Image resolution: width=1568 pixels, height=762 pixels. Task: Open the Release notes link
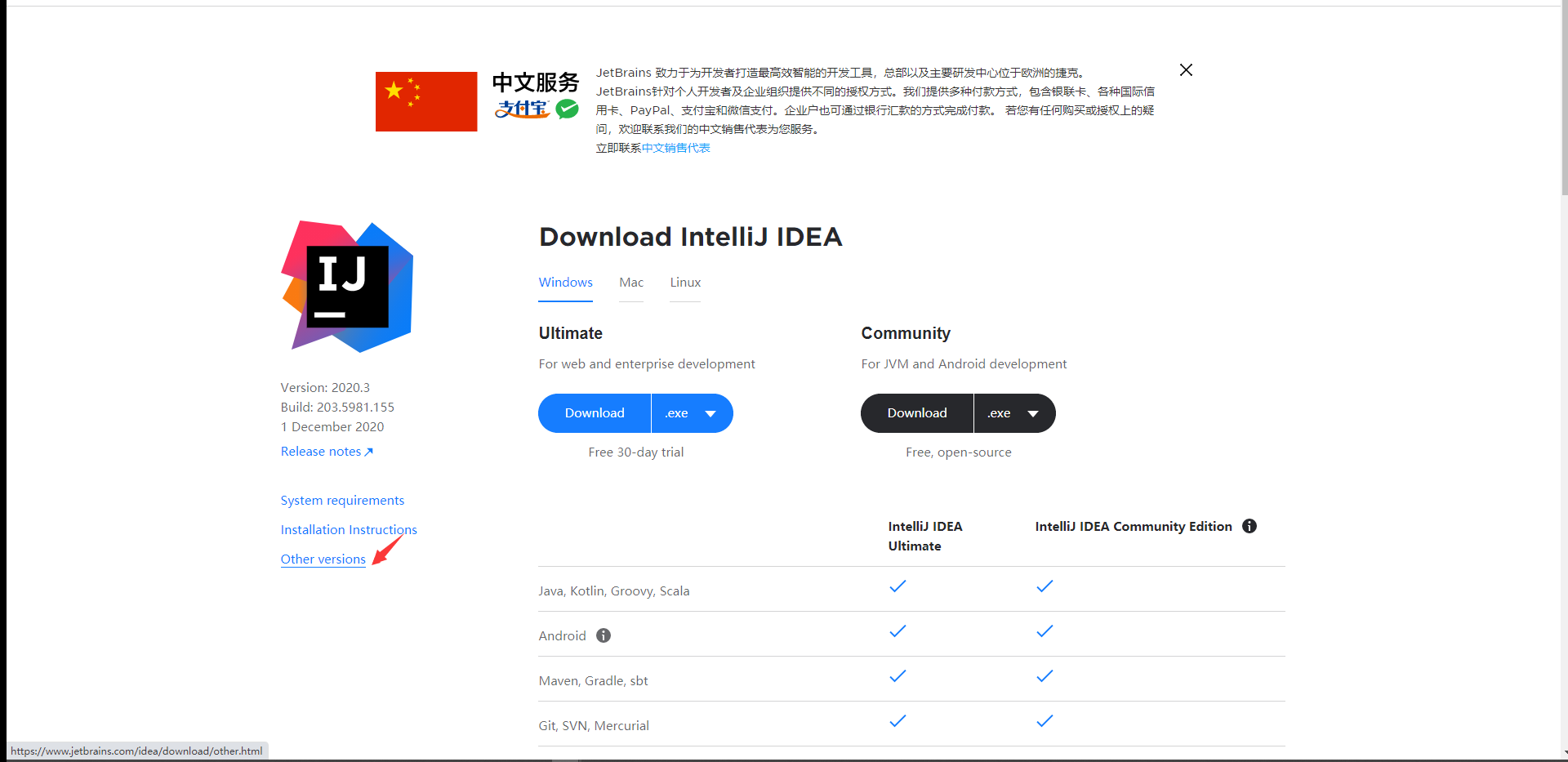click(x=327, y=452)
